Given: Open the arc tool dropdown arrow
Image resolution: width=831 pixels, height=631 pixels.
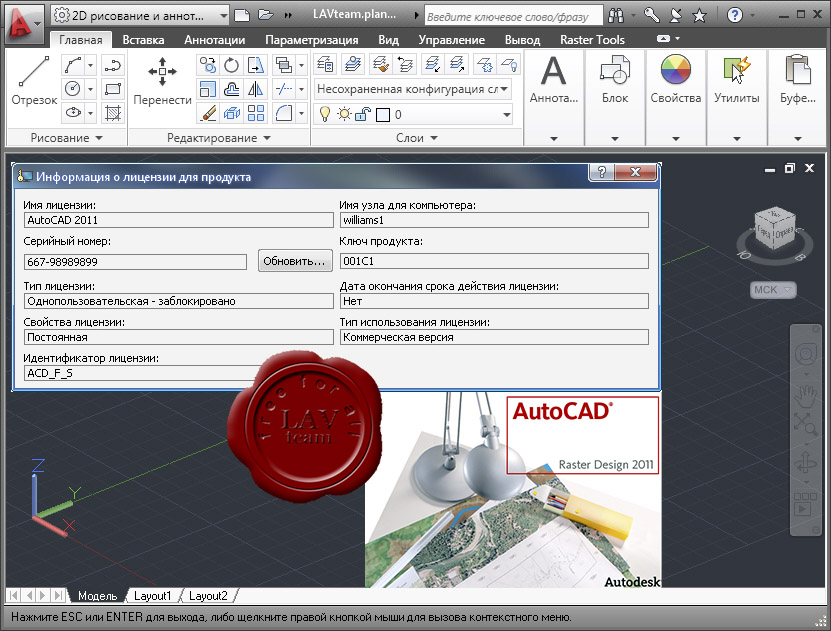Looking at the screenshot, I should pos(91,65).
